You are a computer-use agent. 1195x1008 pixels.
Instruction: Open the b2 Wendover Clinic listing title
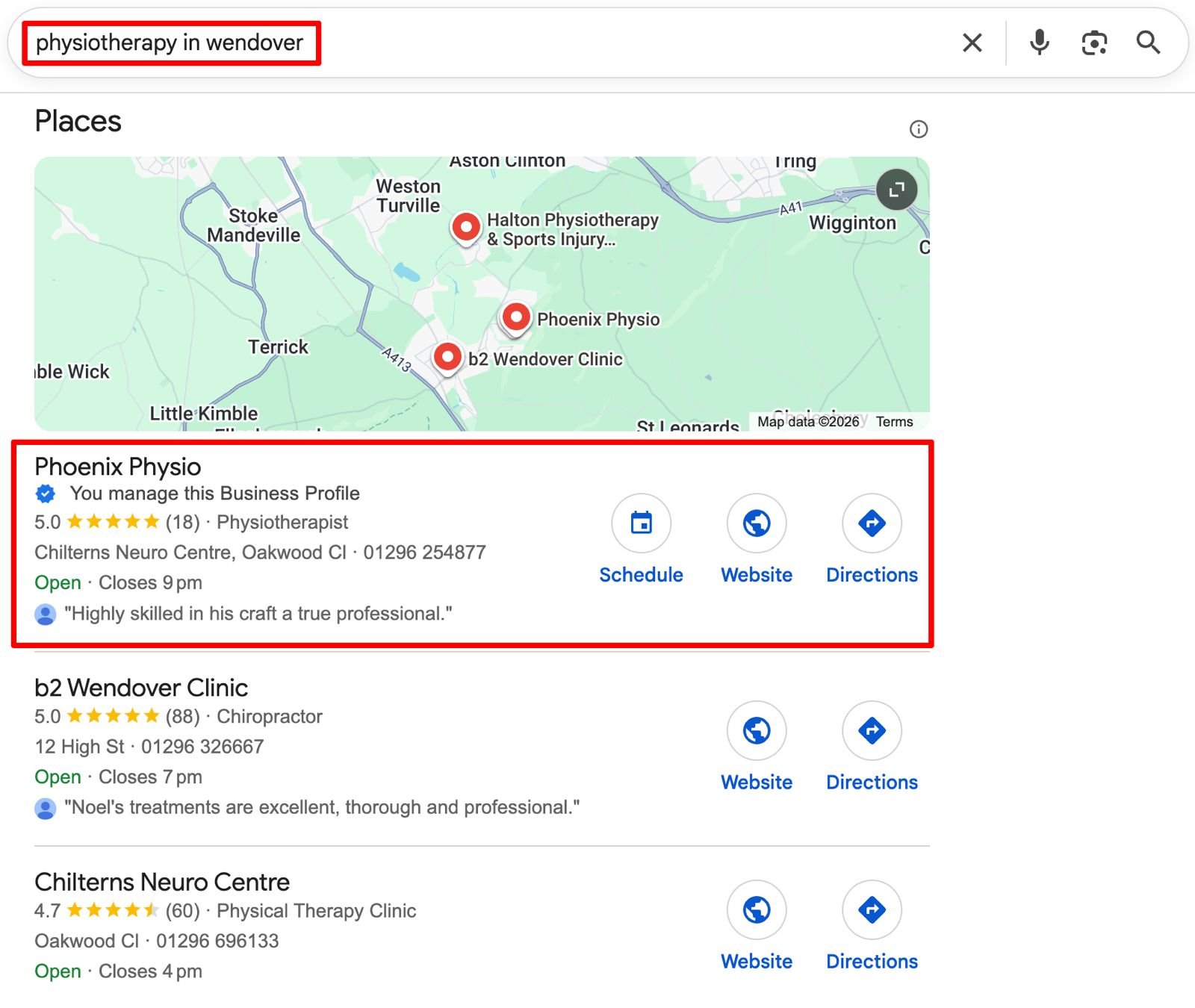[141, 688]
